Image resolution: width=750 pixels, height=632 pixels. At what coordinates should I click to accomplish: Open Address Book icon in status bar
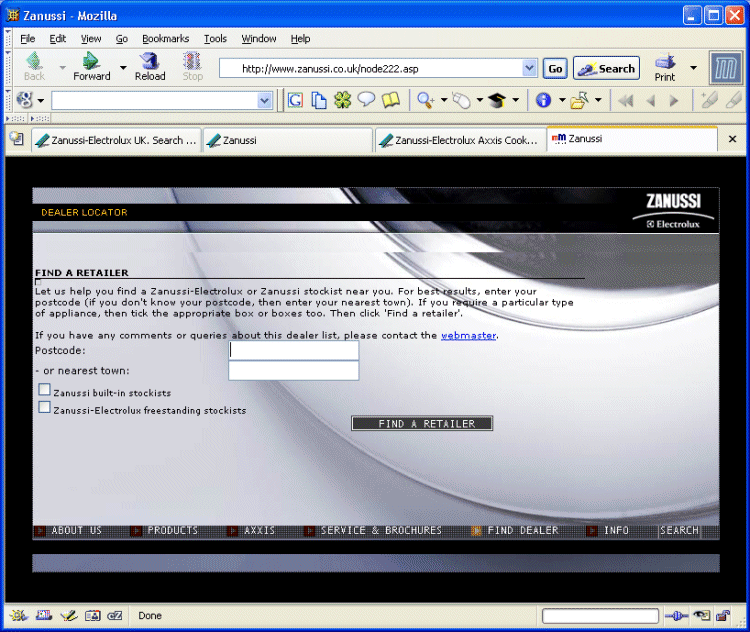point(93,615)
